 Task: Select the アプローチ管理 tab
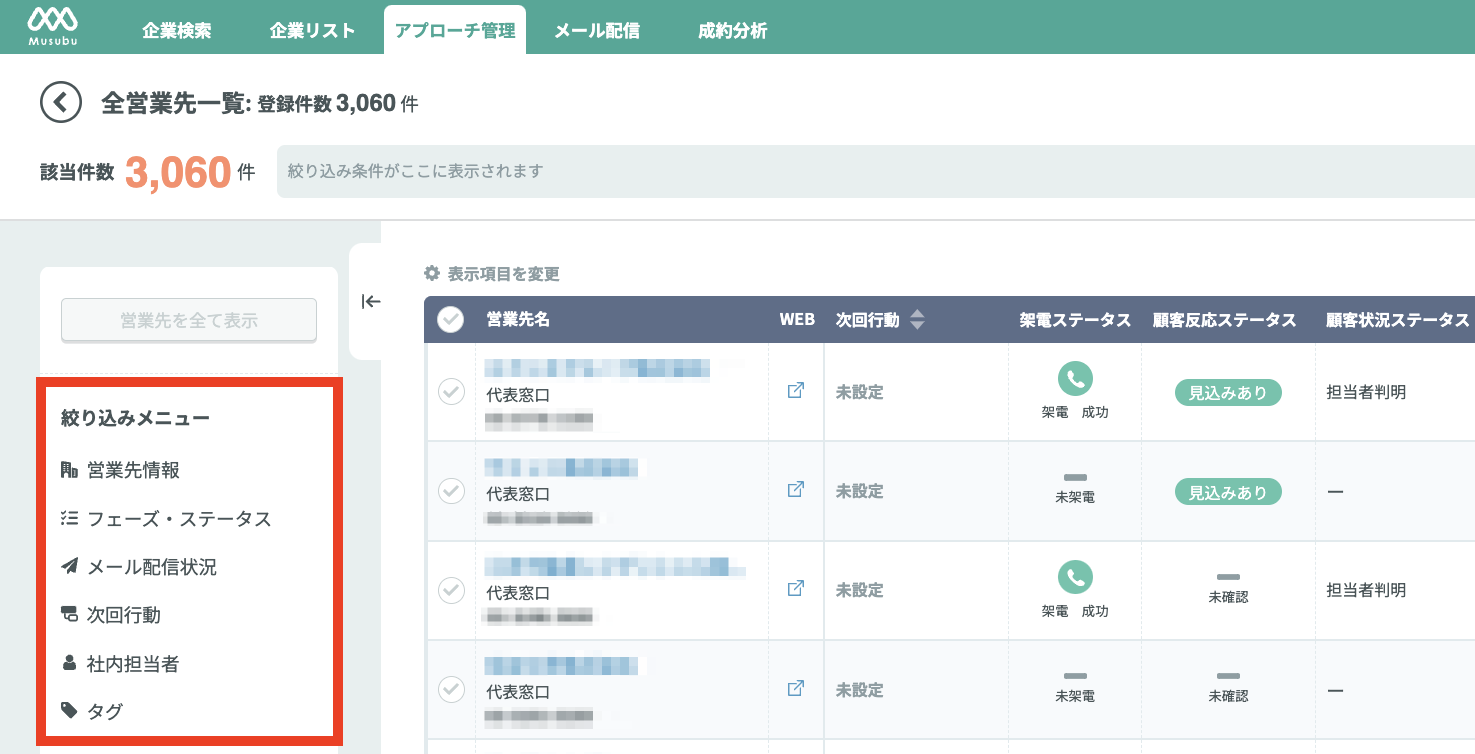click(x=455, y=30)
